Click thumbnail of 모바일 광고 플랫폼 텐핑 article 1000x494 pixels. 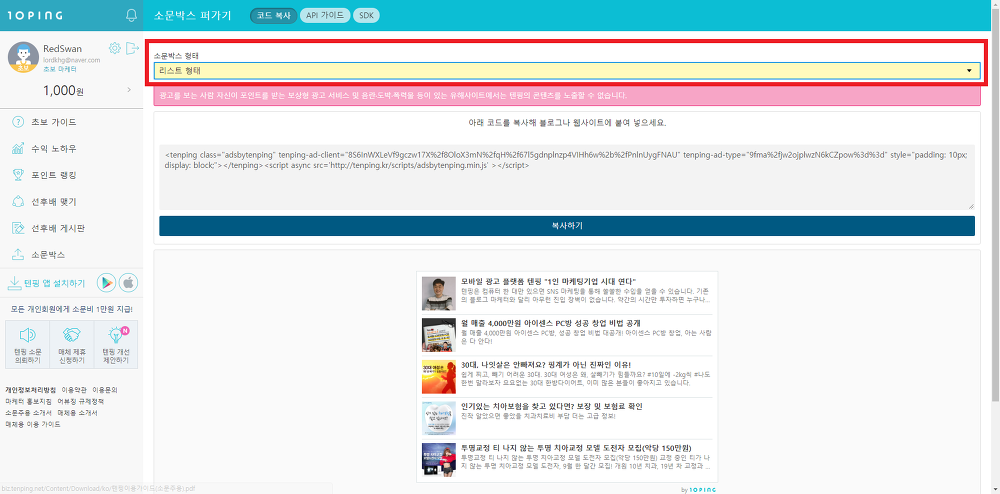[x=439, y=294]
